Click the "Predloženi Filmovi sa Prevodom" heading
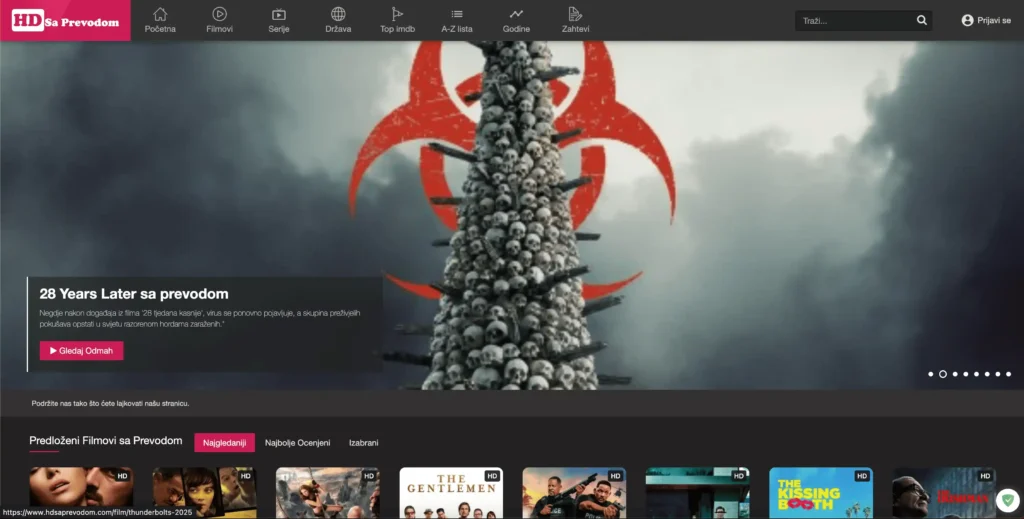The image size is (1024, 519). (106, 441)
